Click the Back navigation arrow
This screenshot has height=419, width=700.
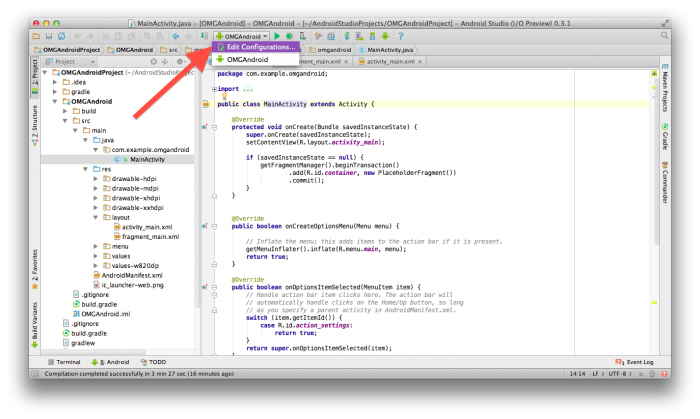(x=176, y=36)
